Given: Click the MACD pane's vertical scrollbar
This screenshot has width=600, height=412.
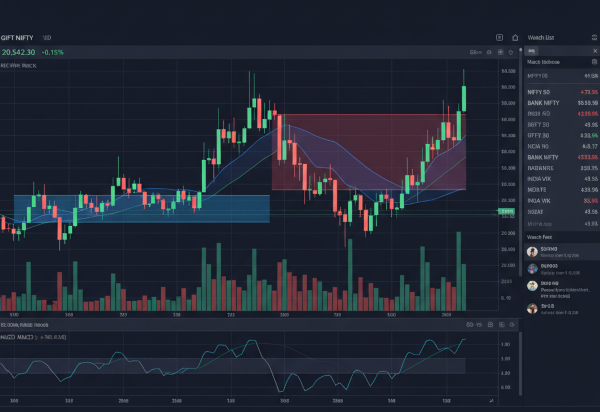Looking at the screenshot, I should 520,363.
